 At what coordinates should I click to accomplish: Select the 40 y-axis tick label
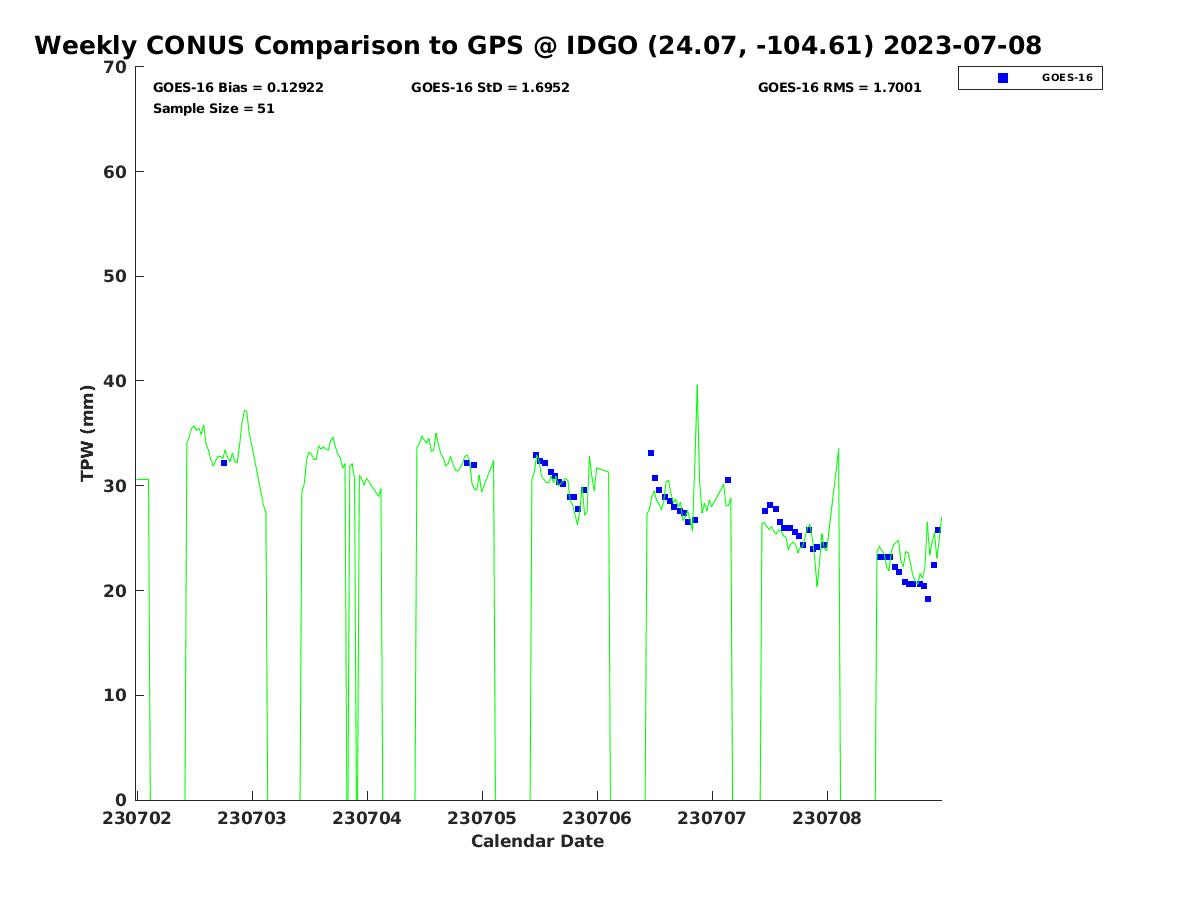pos(116,381)
